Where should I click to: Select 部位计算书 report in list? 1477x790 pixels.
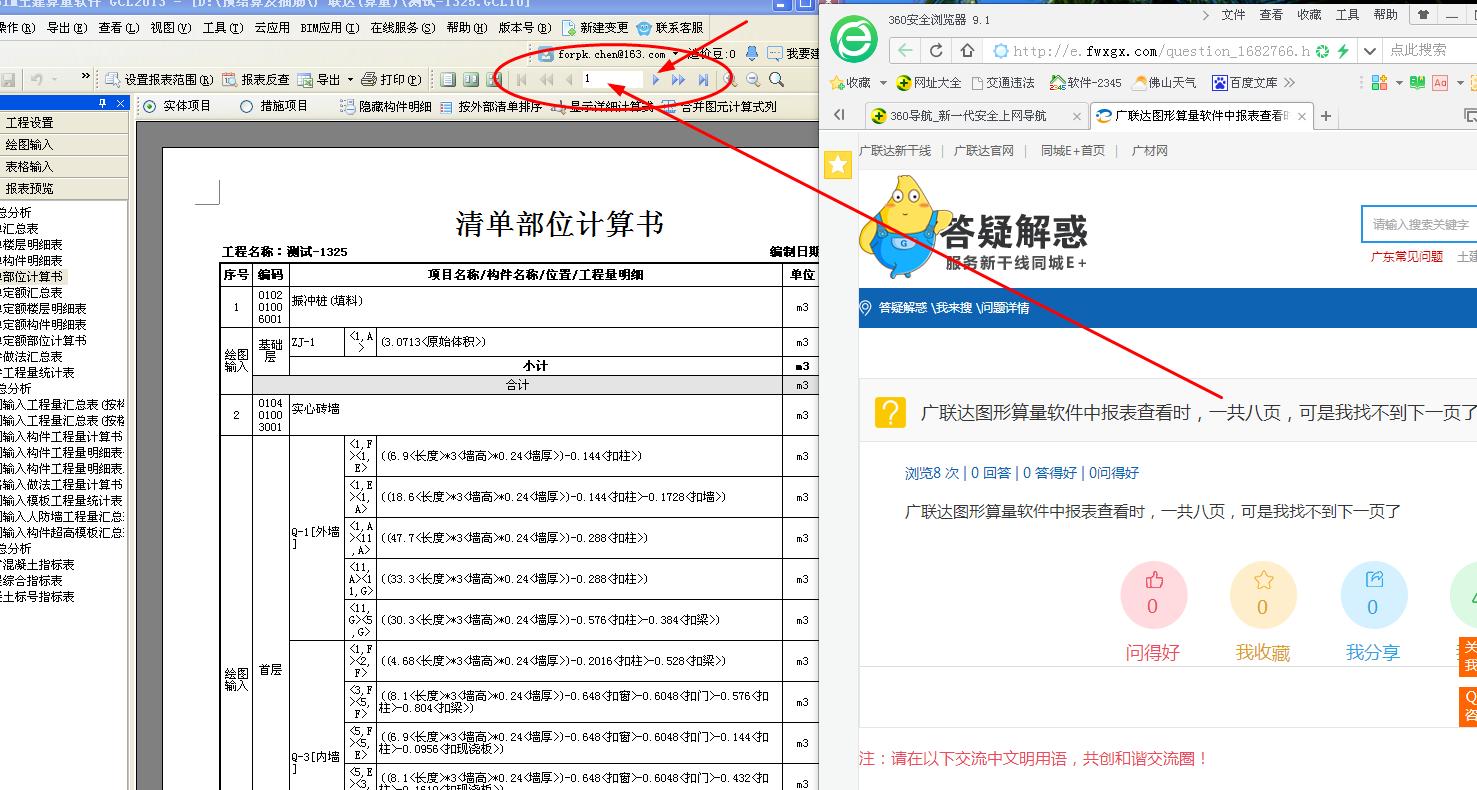32,276
